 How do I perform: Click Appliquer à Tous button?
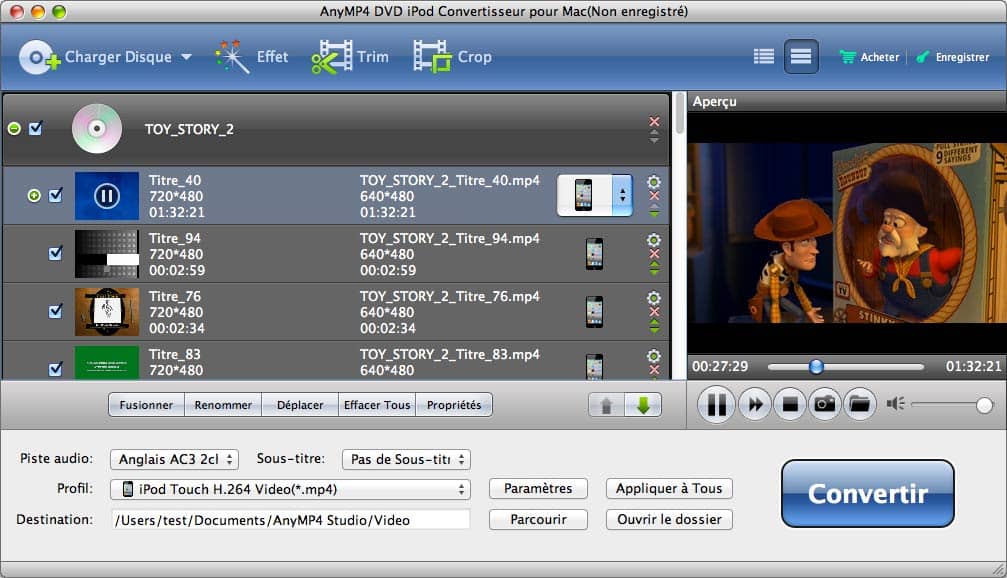[669, 489]
